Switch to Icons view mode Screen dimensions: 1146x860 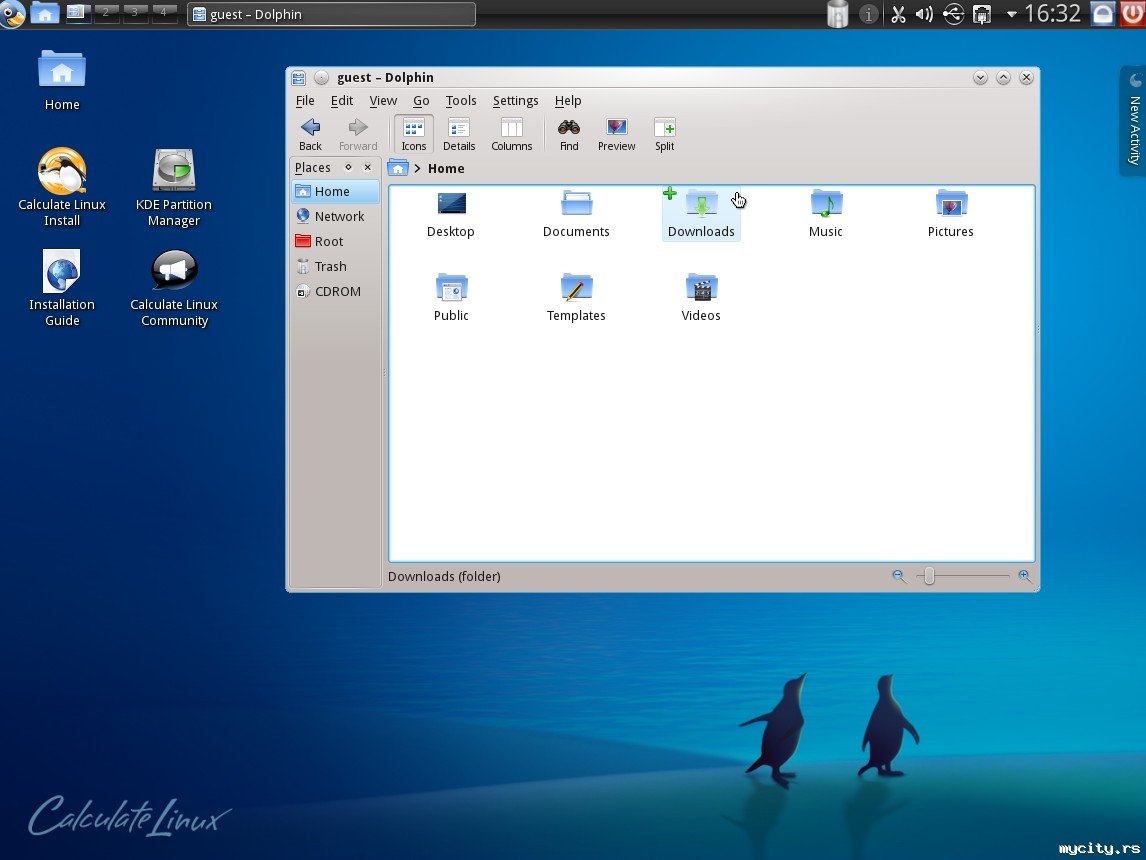413,134
